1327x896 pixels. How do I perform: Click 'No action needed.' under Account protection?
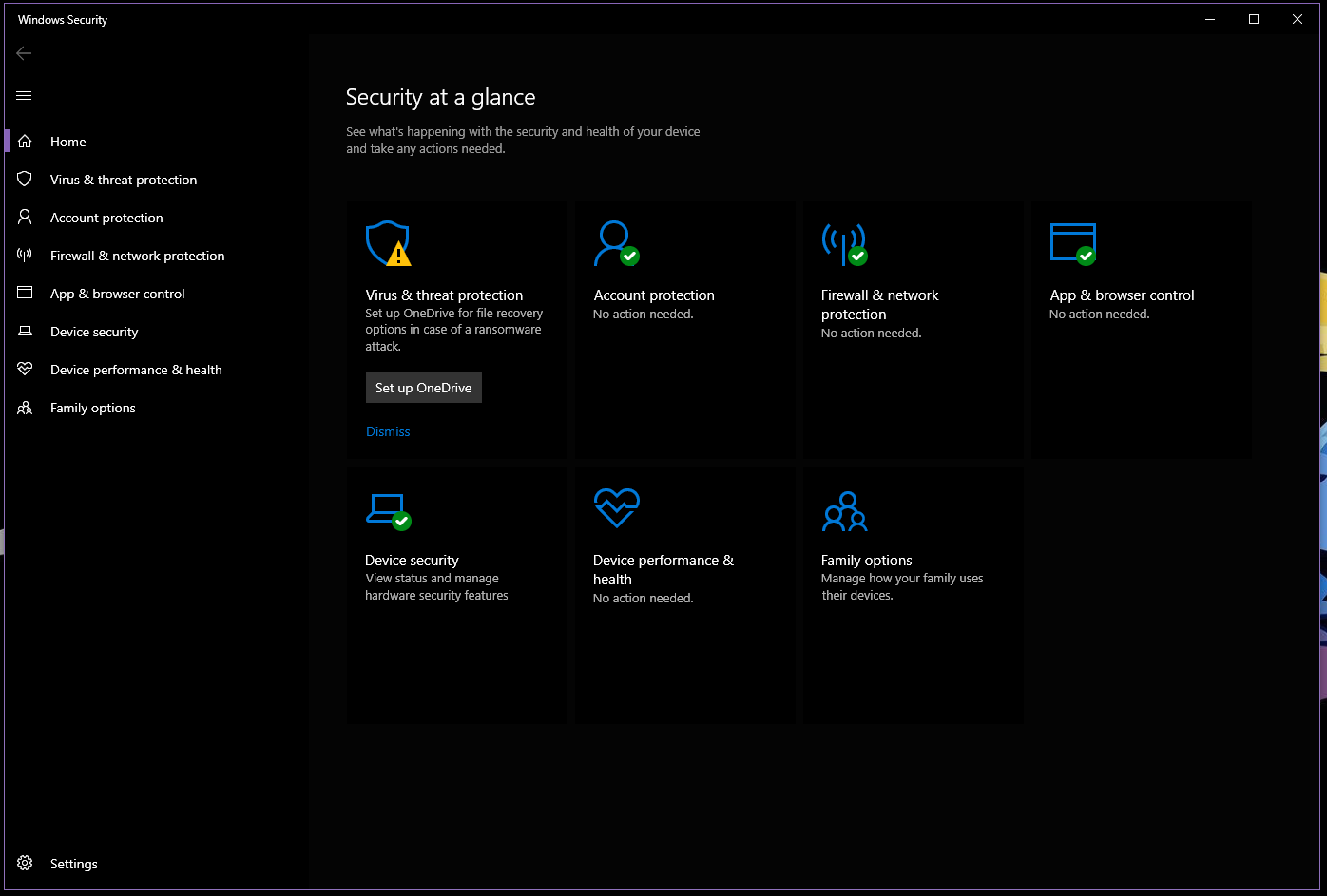[644, 315]
